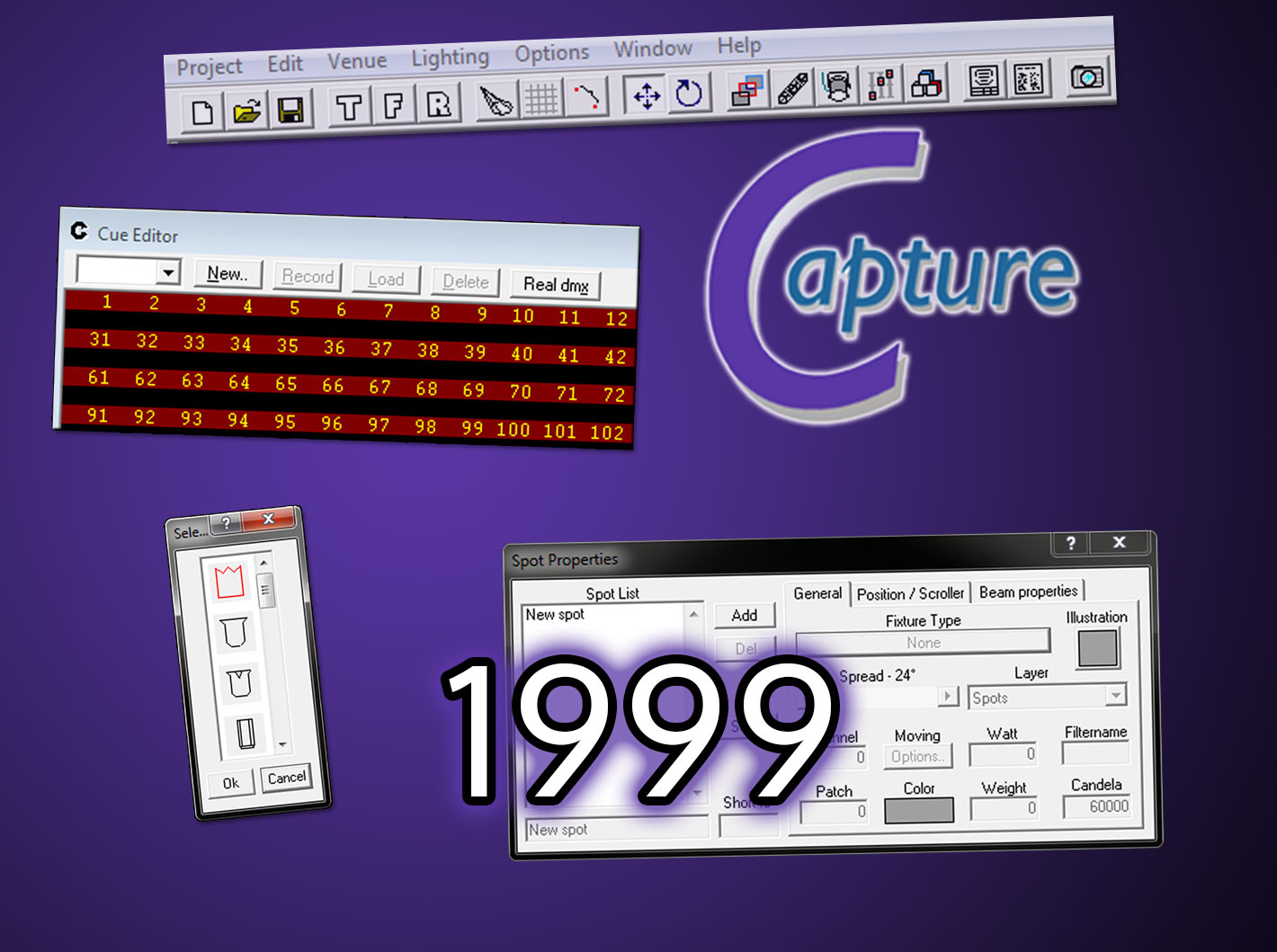The image size is (1277, 952).
Task: Open the Project menu
Action: point(210,67)
